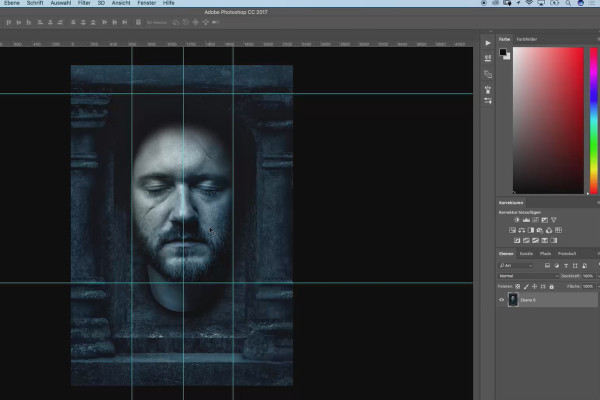Open the Fenster menu
Screen dimensions: 600x400
(x=147, y=3)
